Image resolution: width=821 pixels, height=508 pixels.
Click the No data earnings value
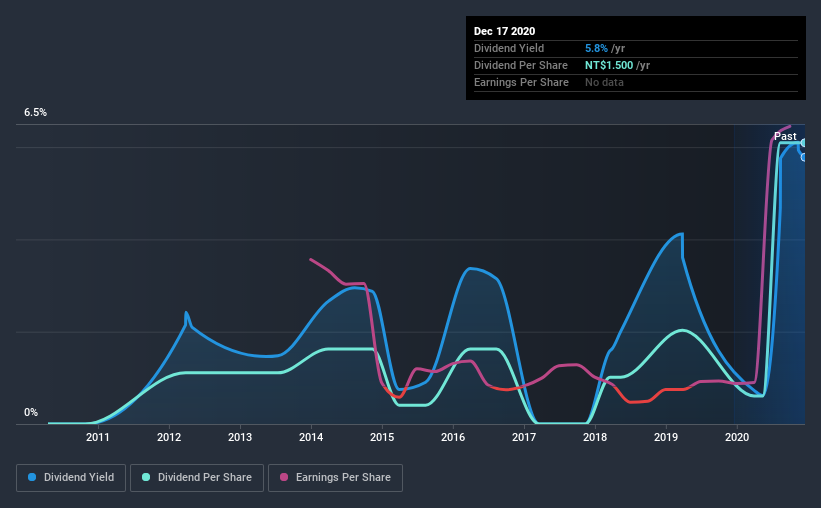pos(604,82)
